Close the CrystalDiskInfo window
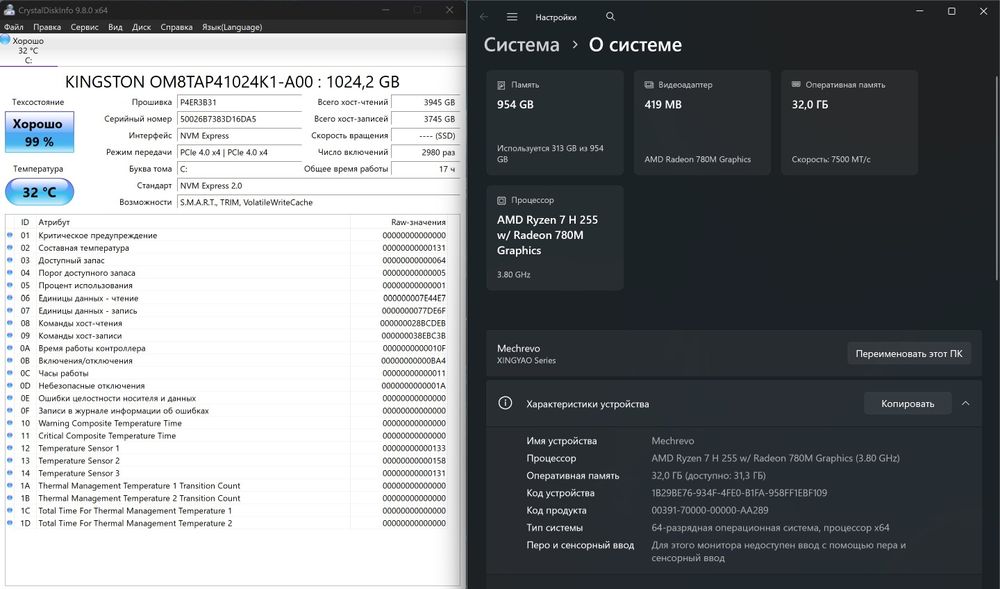Screen dimensions: 1000x589 (x=450, y=10)
